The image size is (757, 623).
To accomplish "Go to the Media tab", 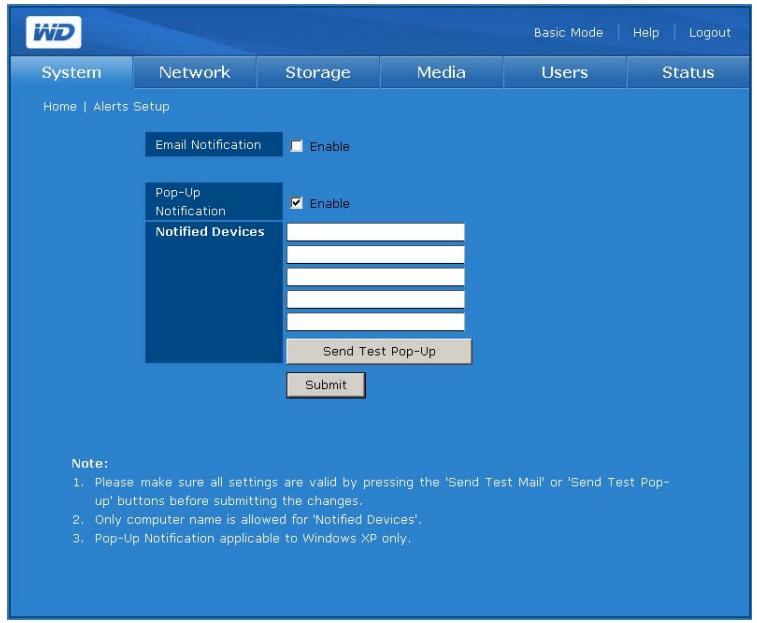I will click(x=441, y=72).
